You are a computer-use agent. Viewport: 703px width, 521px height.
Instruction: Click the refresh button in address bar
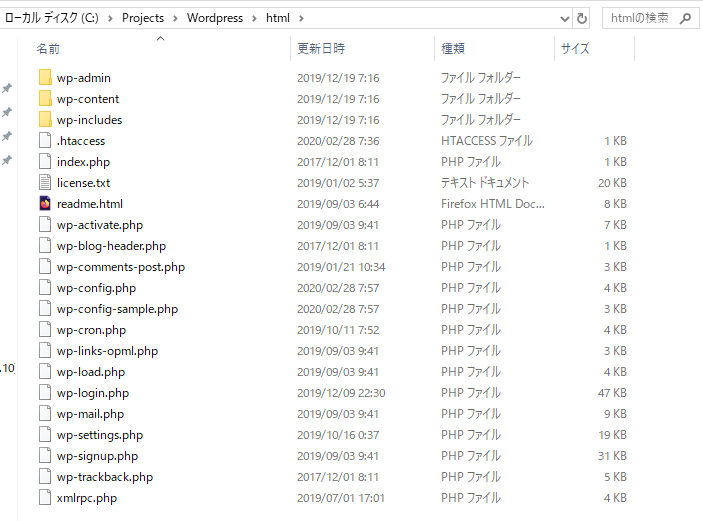[581, 18]
